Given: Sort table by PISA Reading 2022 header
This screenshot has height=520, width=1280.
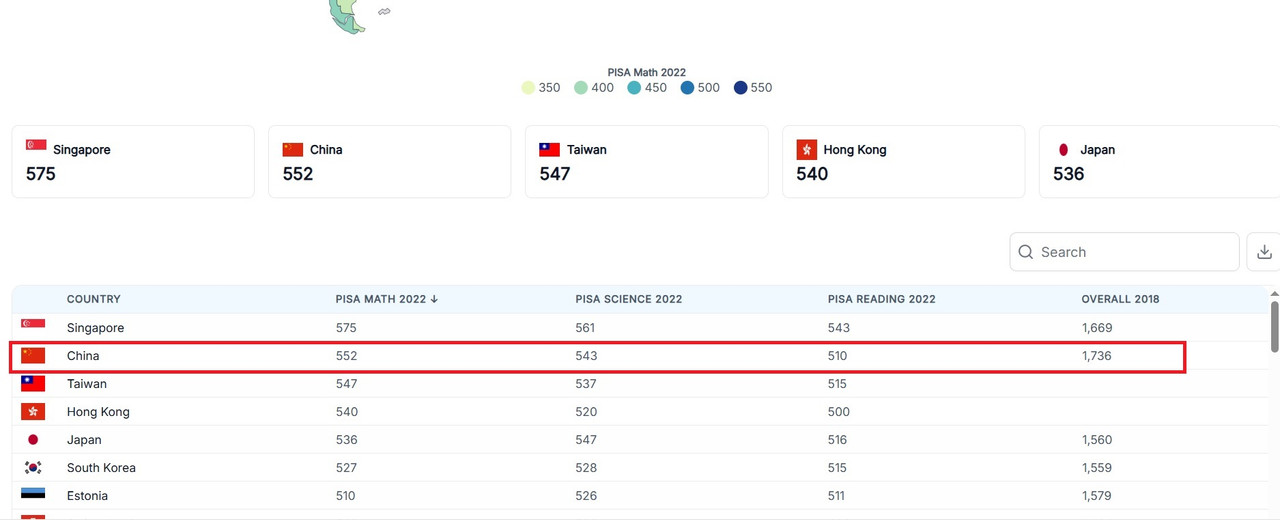Looking at the screenshot, I should [x=881, y=299].
